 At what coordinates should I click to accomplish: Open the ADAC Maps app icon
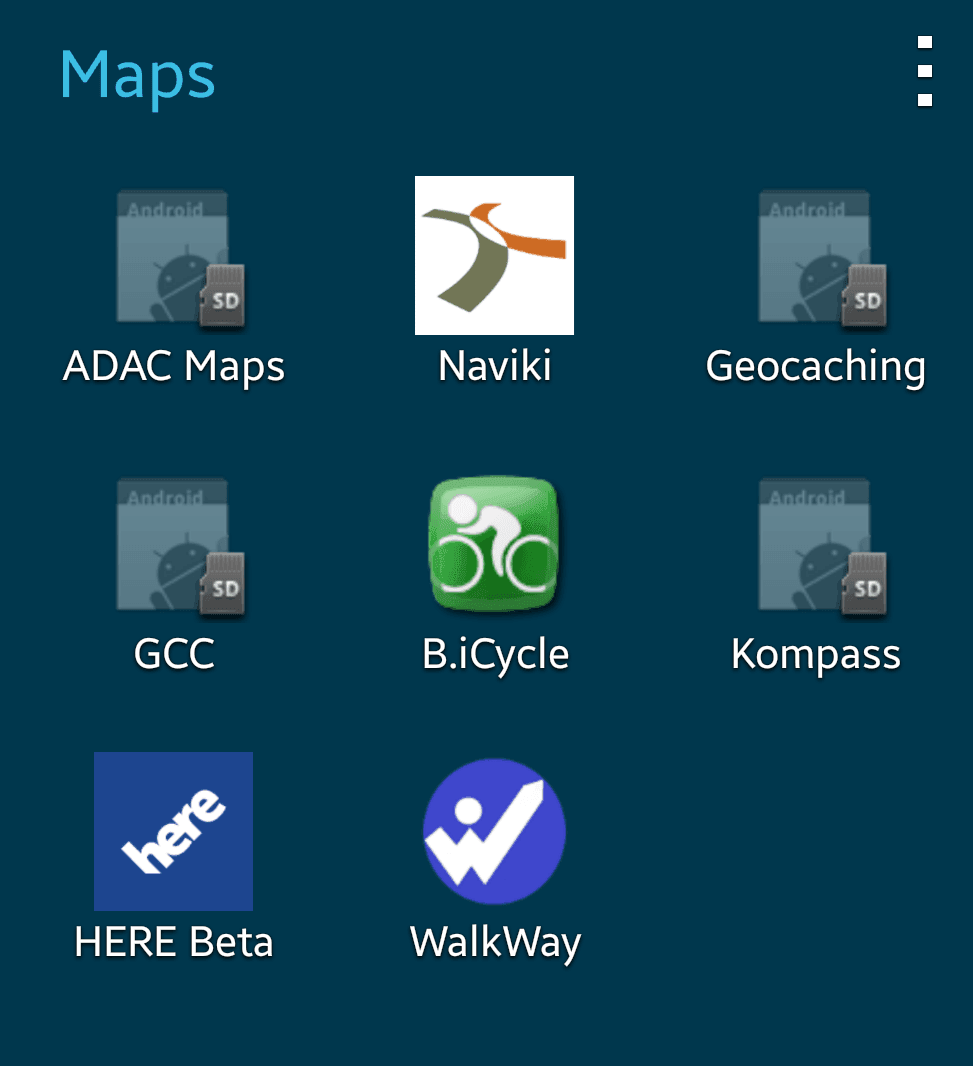point(180,260)
